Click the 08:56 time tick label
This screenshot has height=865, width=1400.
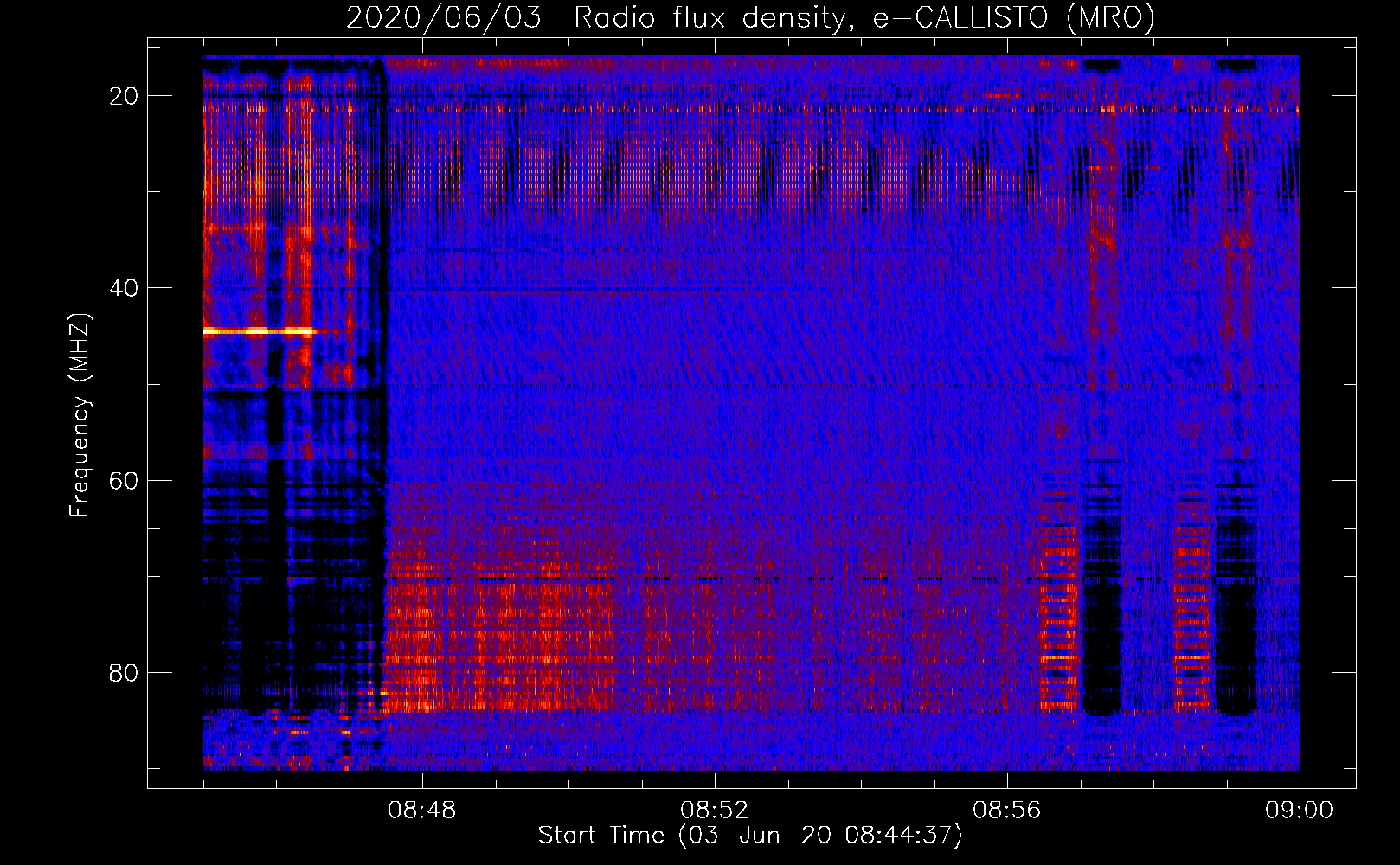[1007, 811]
